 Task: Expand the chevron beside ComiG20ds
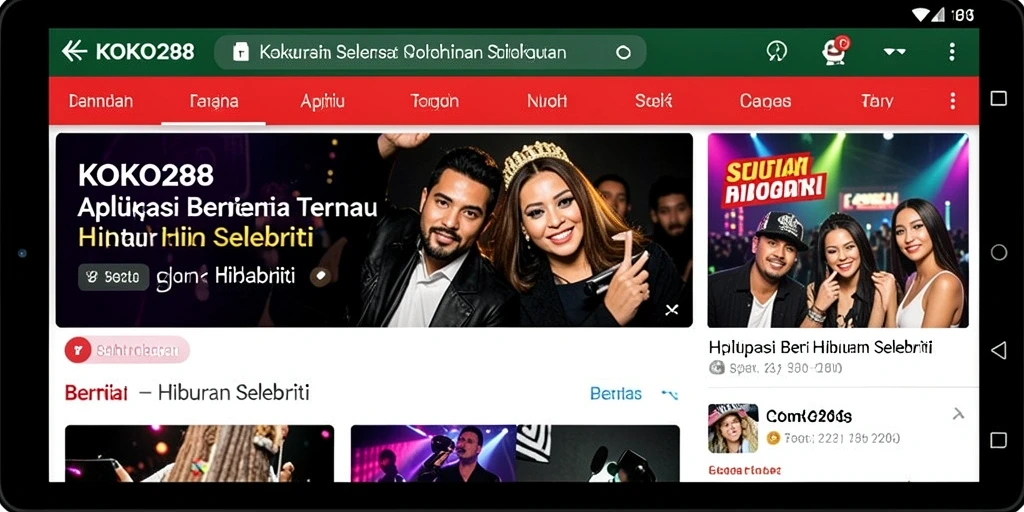(958, 413)
